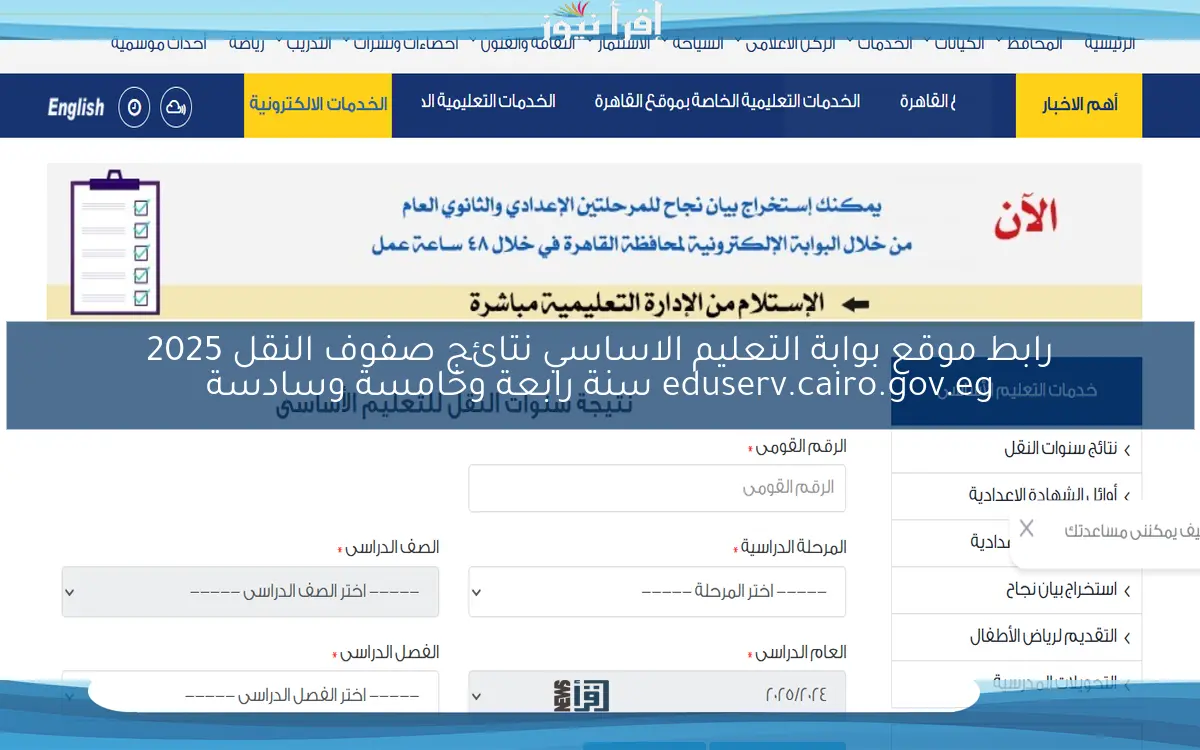Click the chevron next to نتائج سنوات النقل

pos(1127,451)
